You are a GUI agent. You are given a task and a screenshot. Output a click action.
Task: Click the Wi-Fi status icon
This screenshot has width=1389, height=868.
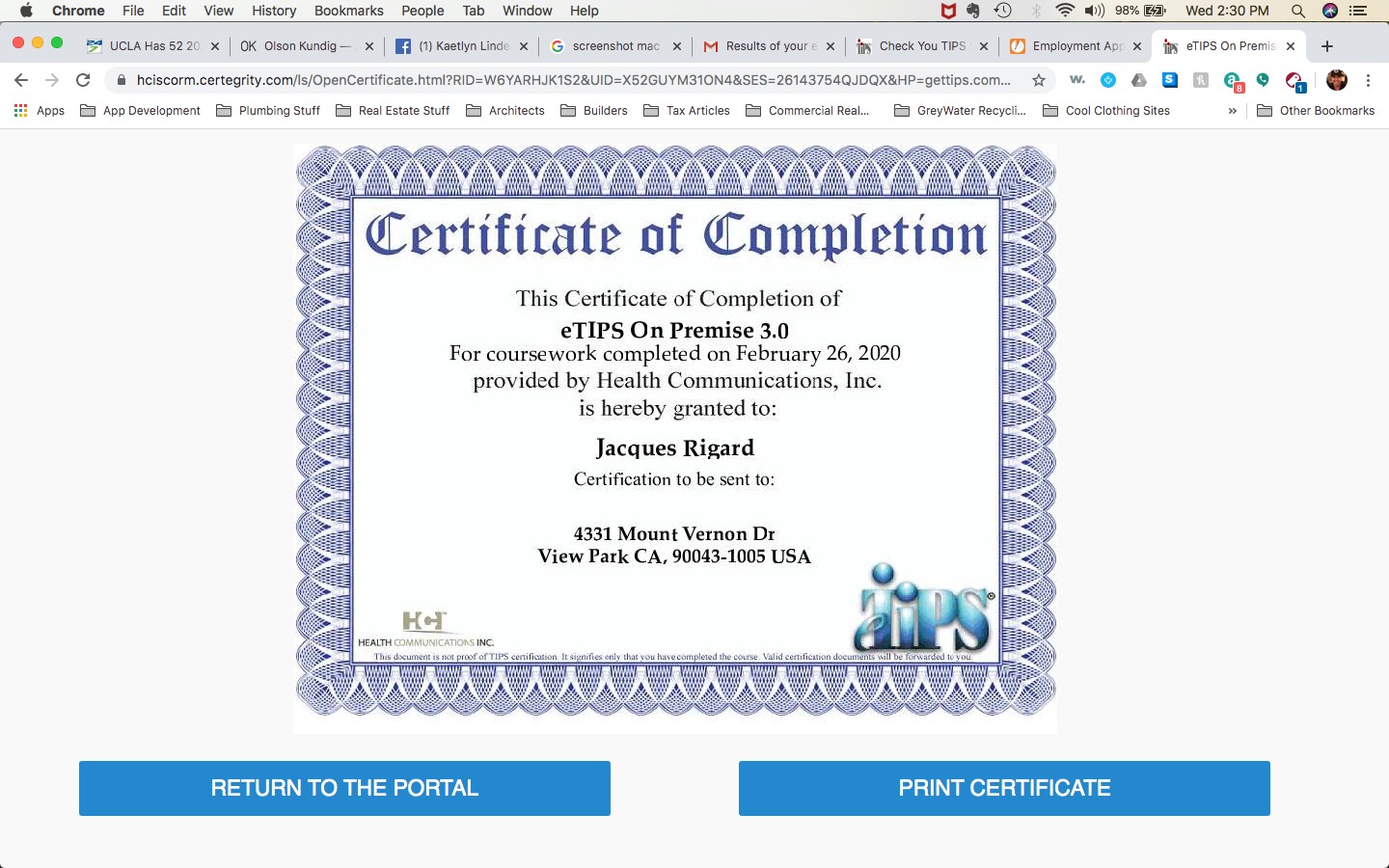pyautogui.click(x=1065, y=11)
